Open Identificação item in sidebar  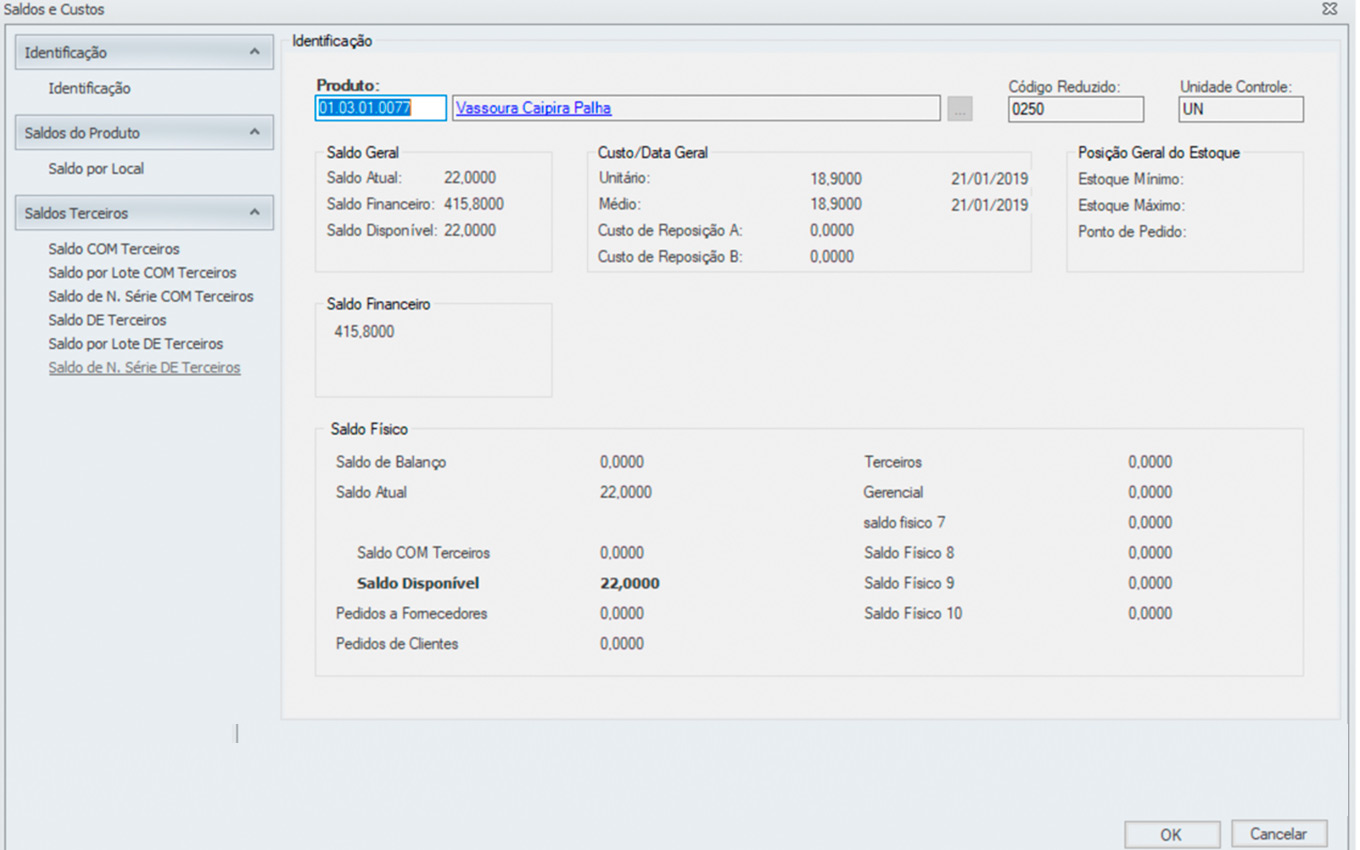click(x=89, y=89)
